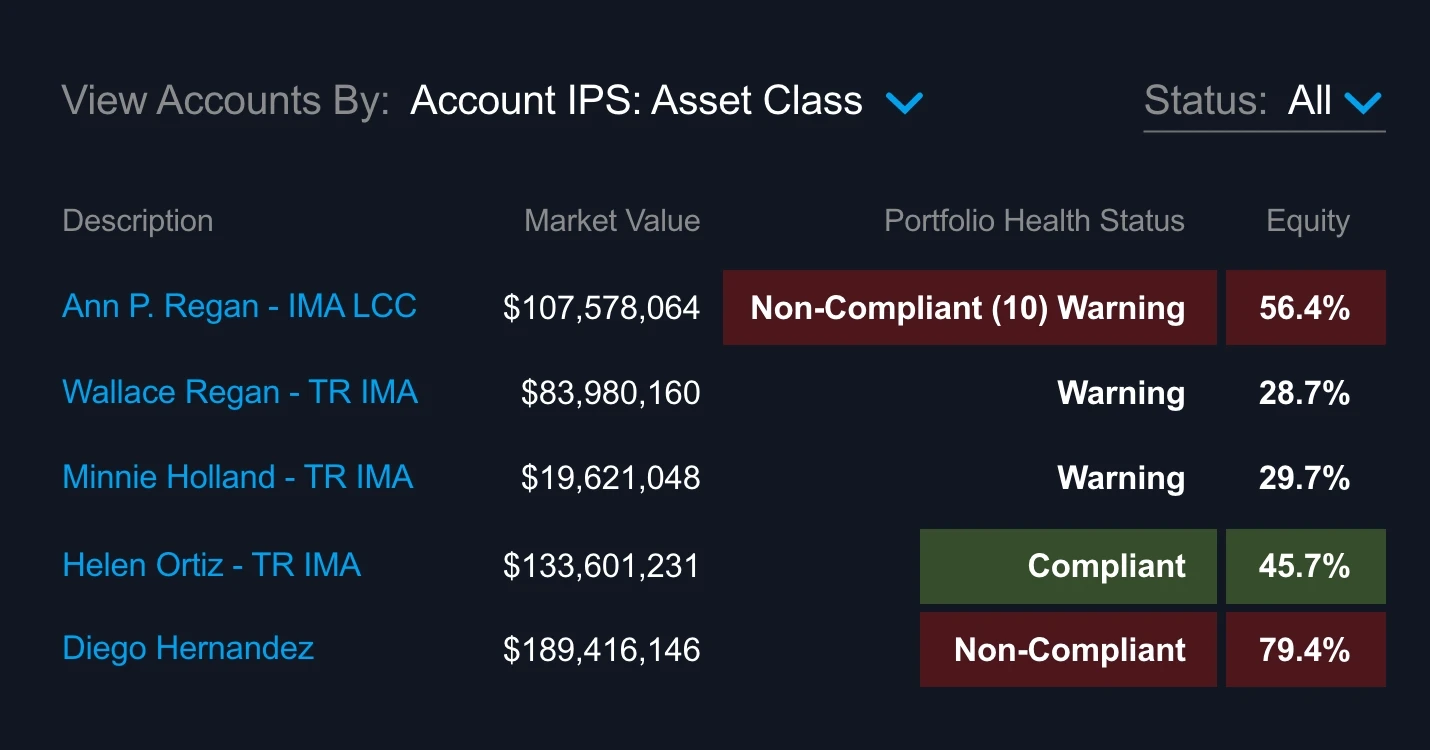Click the chevron beside 'All' status
This screenshot has width=1430, height=750.
[x=1362, y=101]
